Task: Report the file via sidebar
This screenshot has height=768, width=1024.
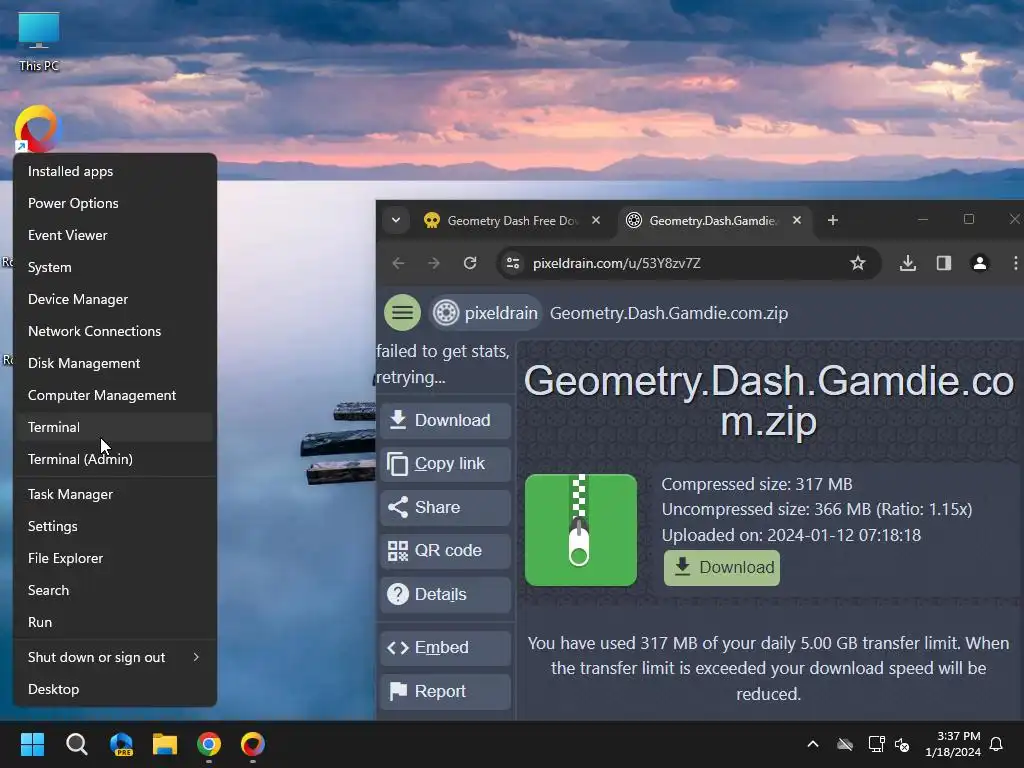Action: [x=445, y=692]
